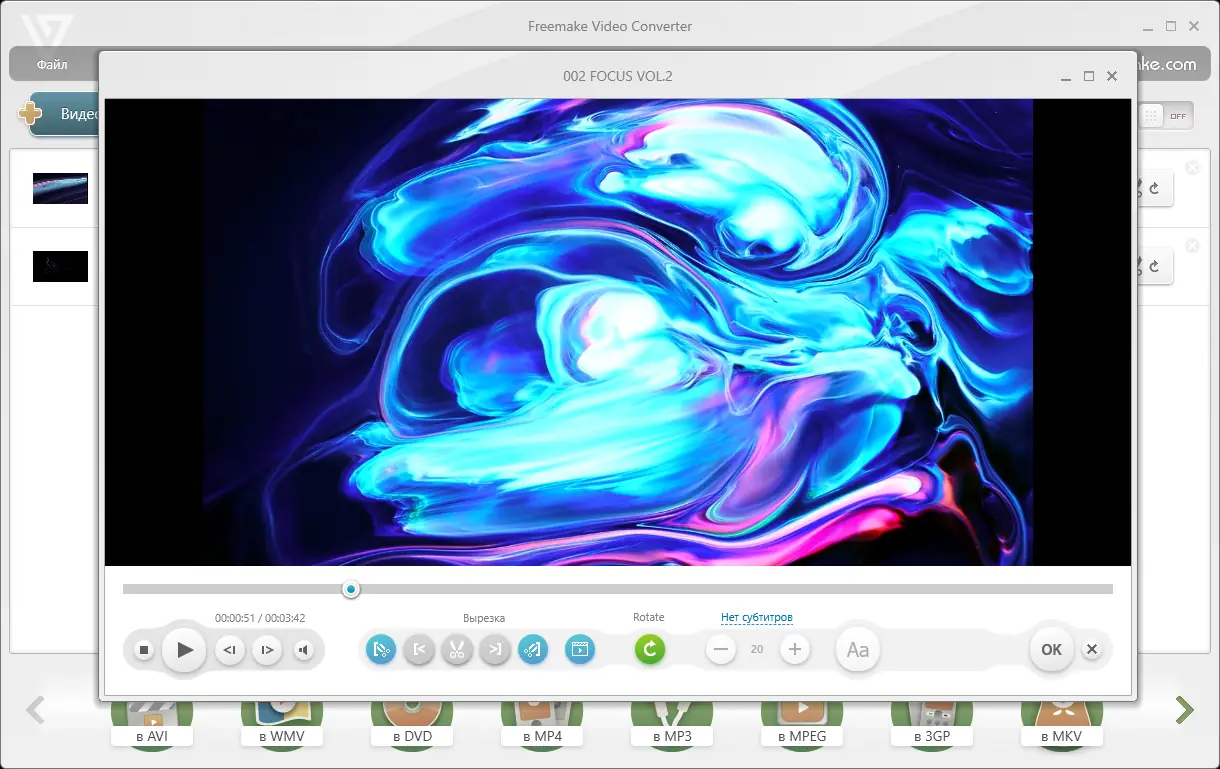This screenshot has width=1220, height=769.
Task: Choose the в MKV output format
Action: point(1062,725)
